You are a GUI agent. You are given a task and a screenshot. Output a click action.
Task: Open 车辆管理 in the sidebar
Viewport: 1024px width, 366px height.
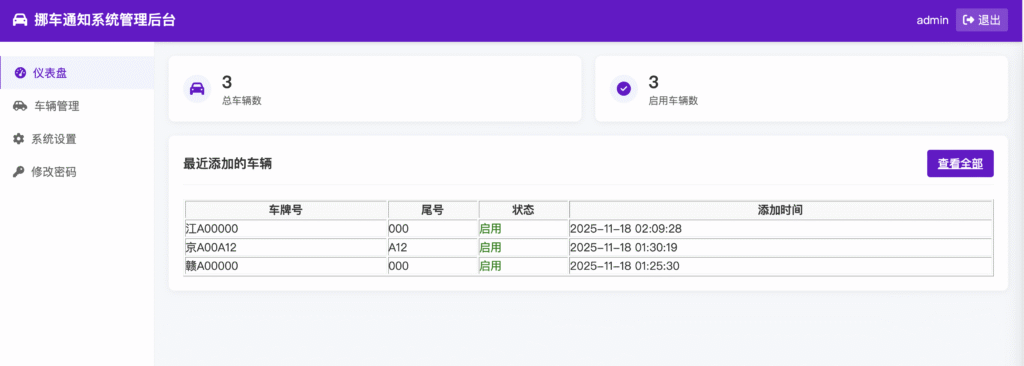(x=77, y=106)
